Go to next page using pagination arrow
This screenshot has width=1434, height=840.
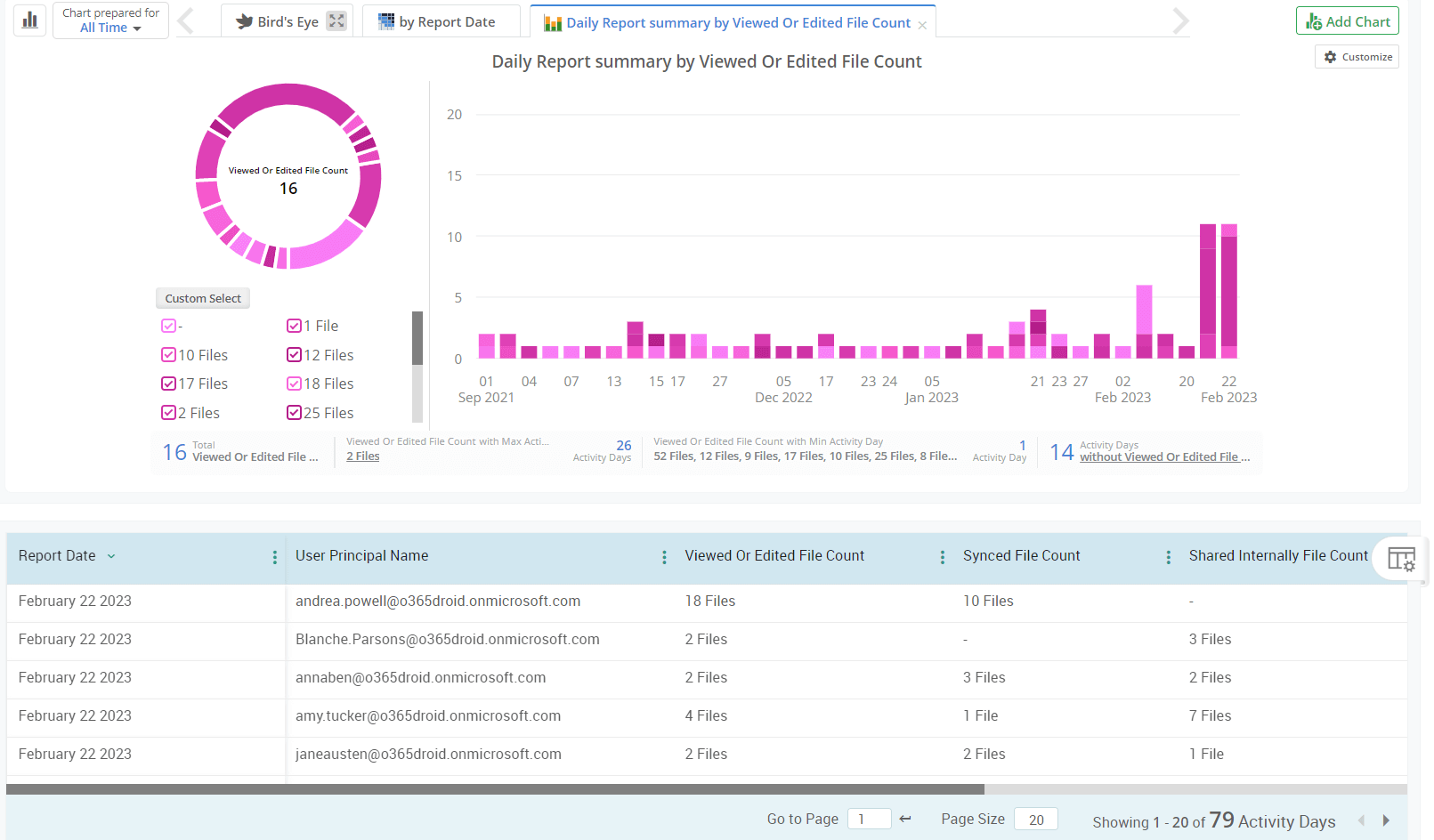[x=1385, y=819]
